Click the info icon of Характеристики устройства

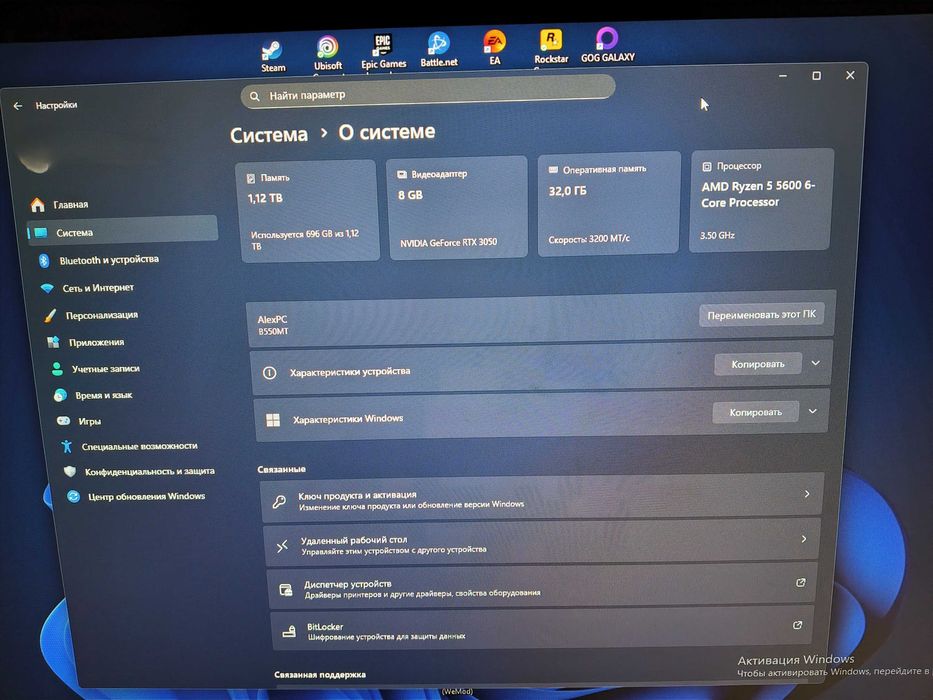click(270, 373)
